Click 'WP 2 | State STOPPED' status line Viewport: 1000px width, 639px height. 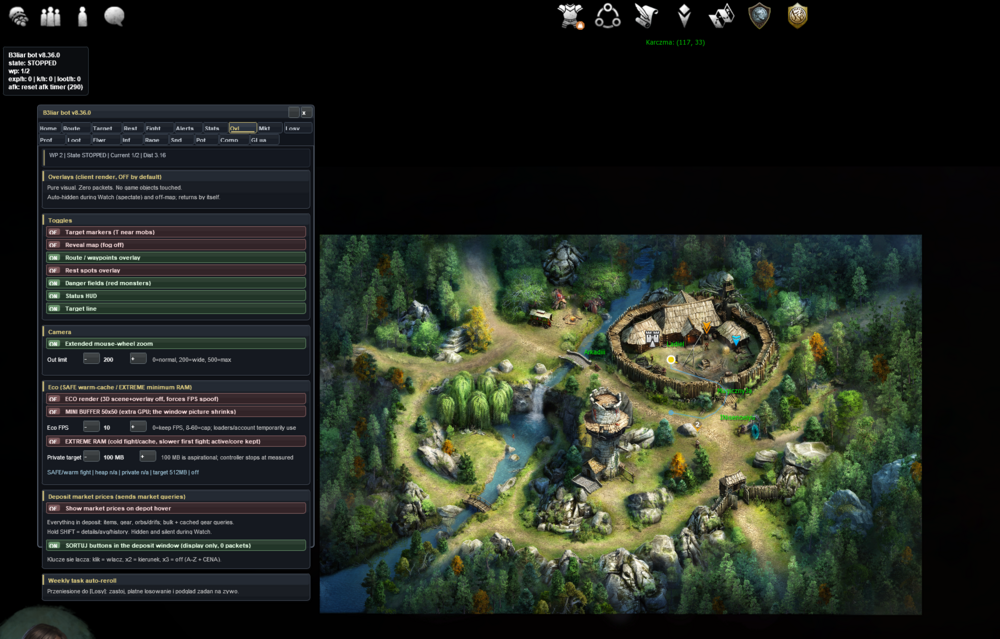[x=107, y=156]
